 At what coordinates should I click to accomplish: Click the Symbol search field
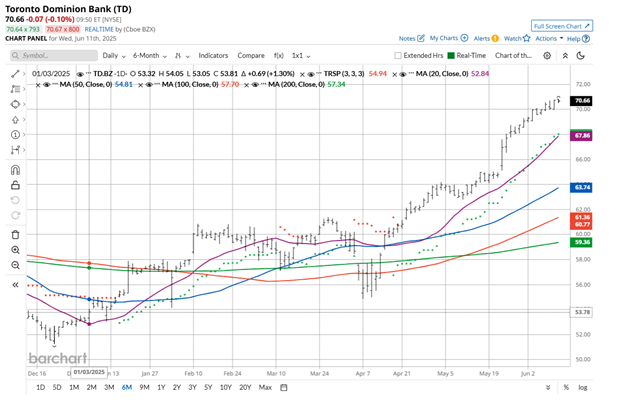pyautogui.click(x=54, y=56)
